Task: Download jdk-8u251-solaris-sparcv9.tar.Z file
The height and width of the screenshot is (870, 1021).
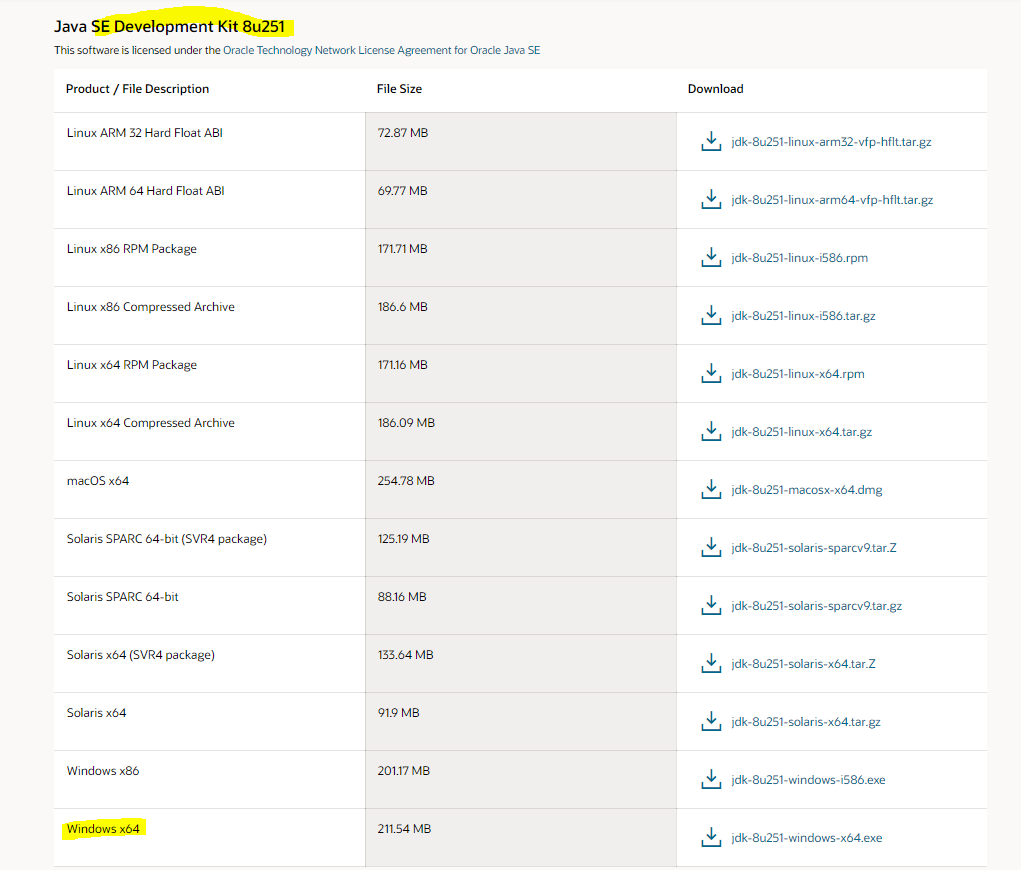Action: tap(814, 548)
